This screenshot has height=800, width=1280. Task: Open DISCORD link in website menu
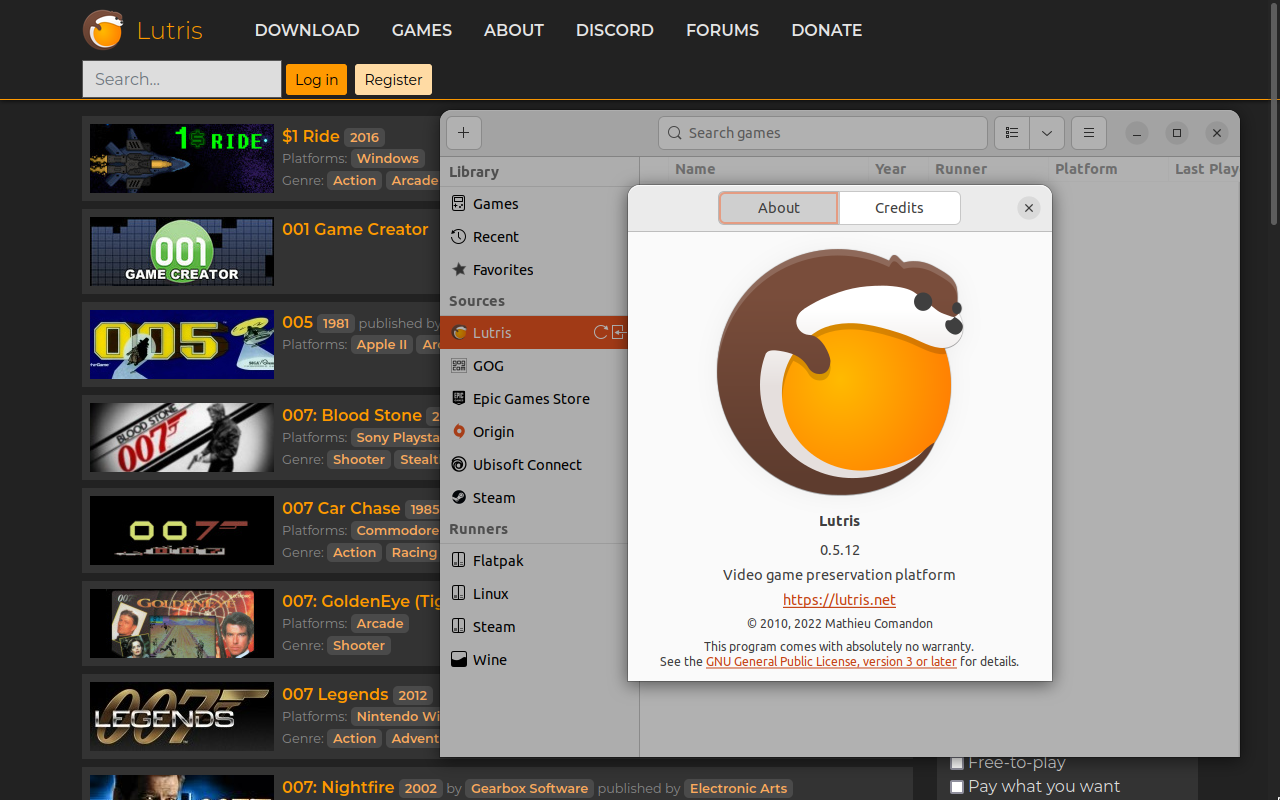point(615,30)
